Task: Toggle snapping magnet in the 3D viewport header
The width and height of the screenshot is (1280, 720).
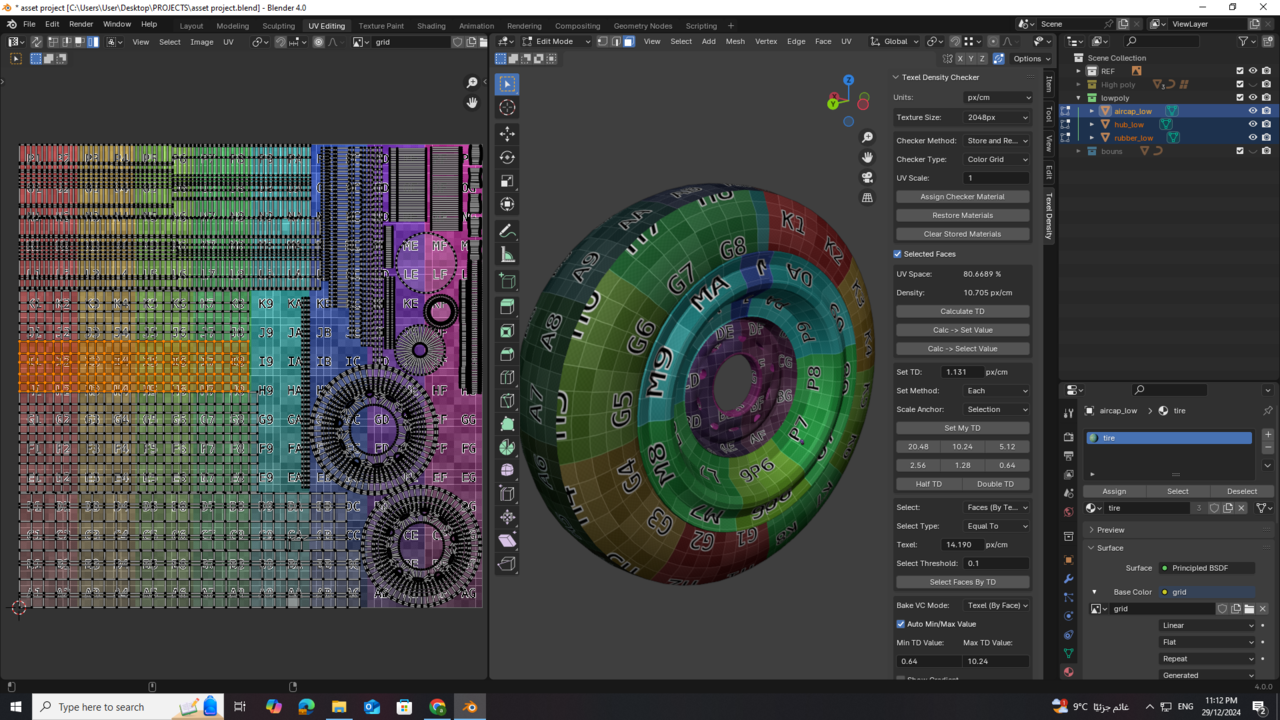Action: (957, 41)
